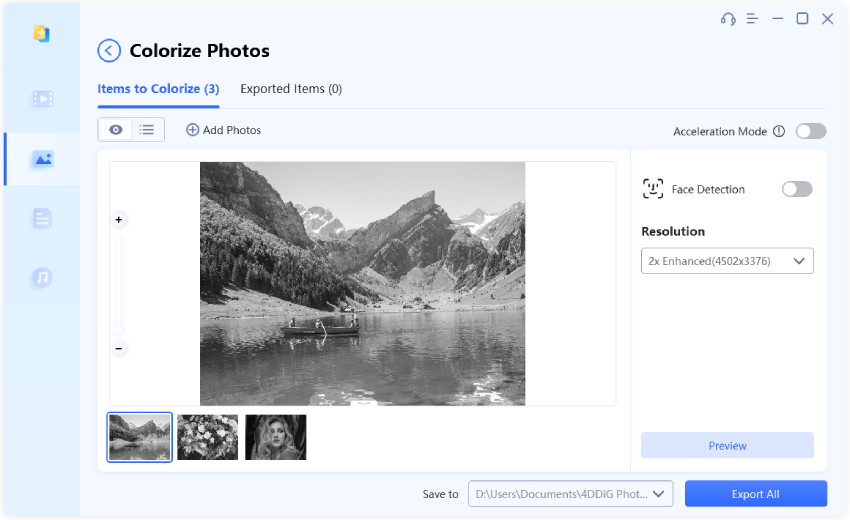850x520 pixels.
Task: Click the zoom in plus button
Action: [119, 219]
